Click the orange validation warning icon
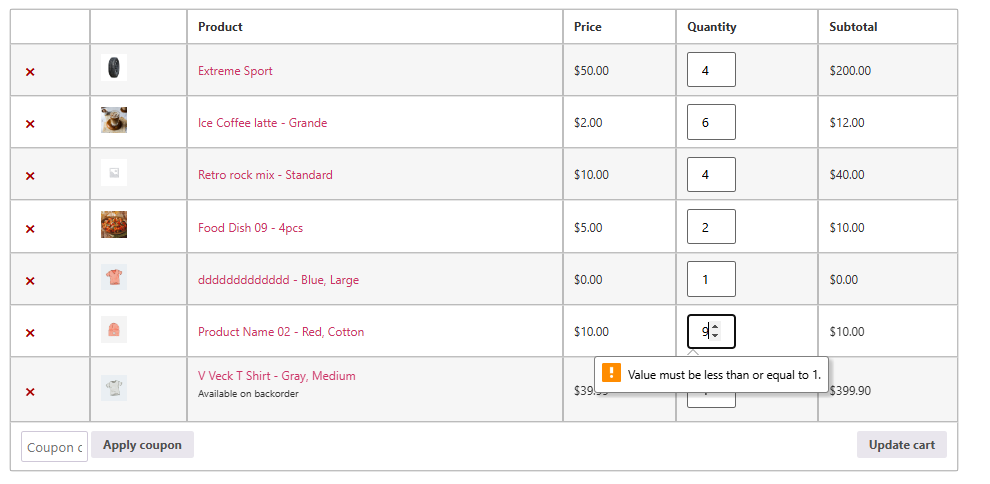990x484 pixels. [x=612, y=374]
